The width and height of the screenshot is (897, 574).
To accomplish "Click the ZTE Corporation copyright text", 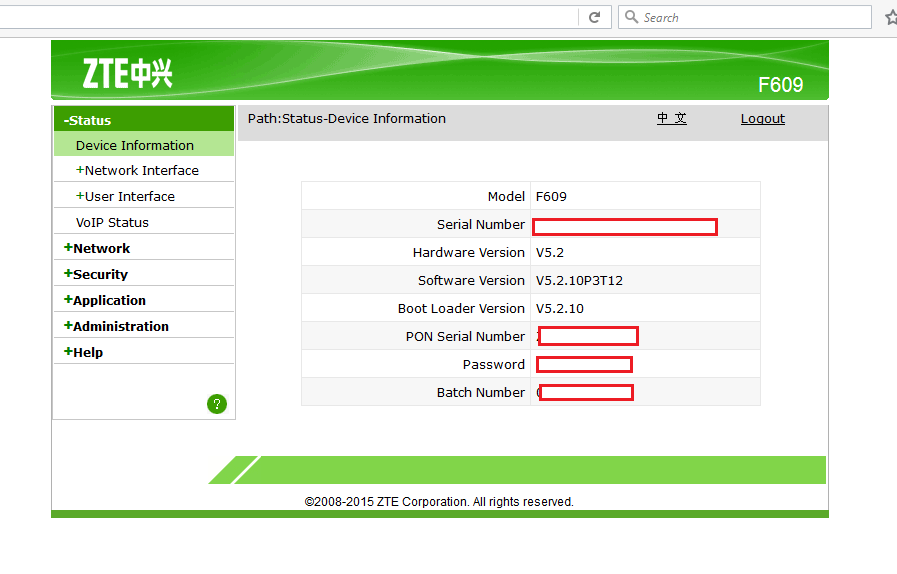I will click(439, 502).
